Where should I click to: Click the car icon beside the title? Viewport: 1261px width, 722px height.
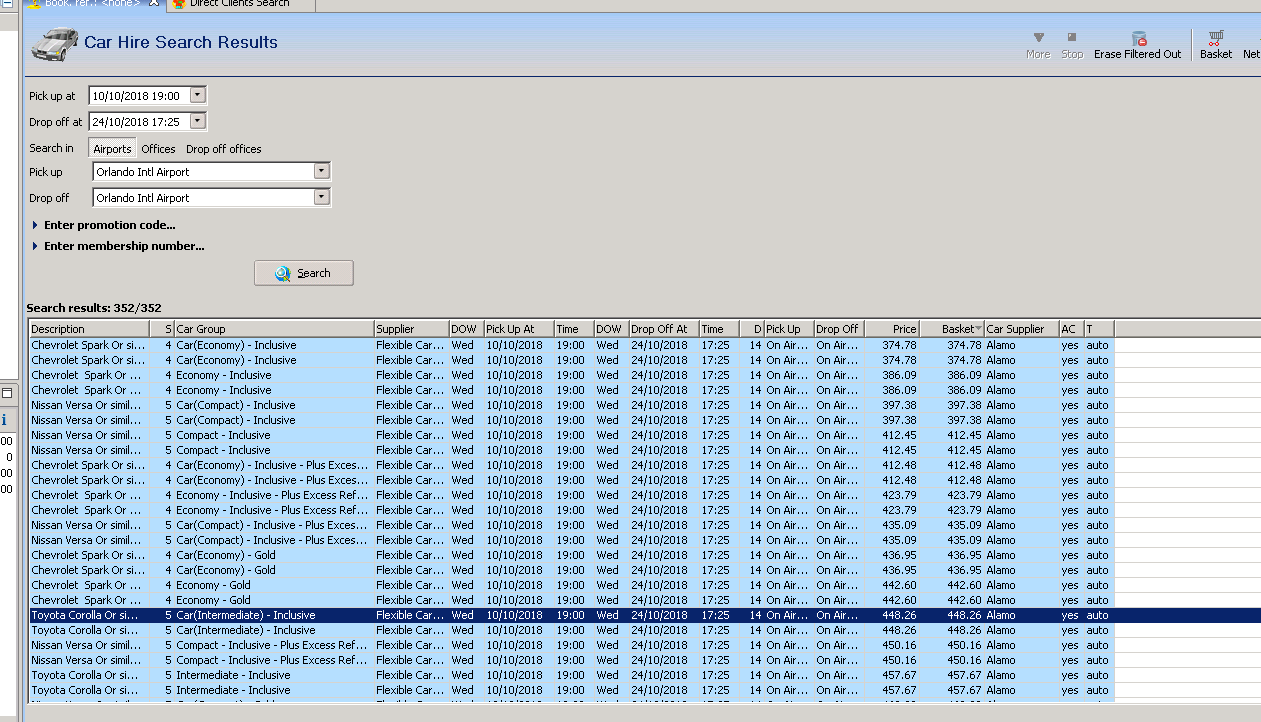coord(55,43)
